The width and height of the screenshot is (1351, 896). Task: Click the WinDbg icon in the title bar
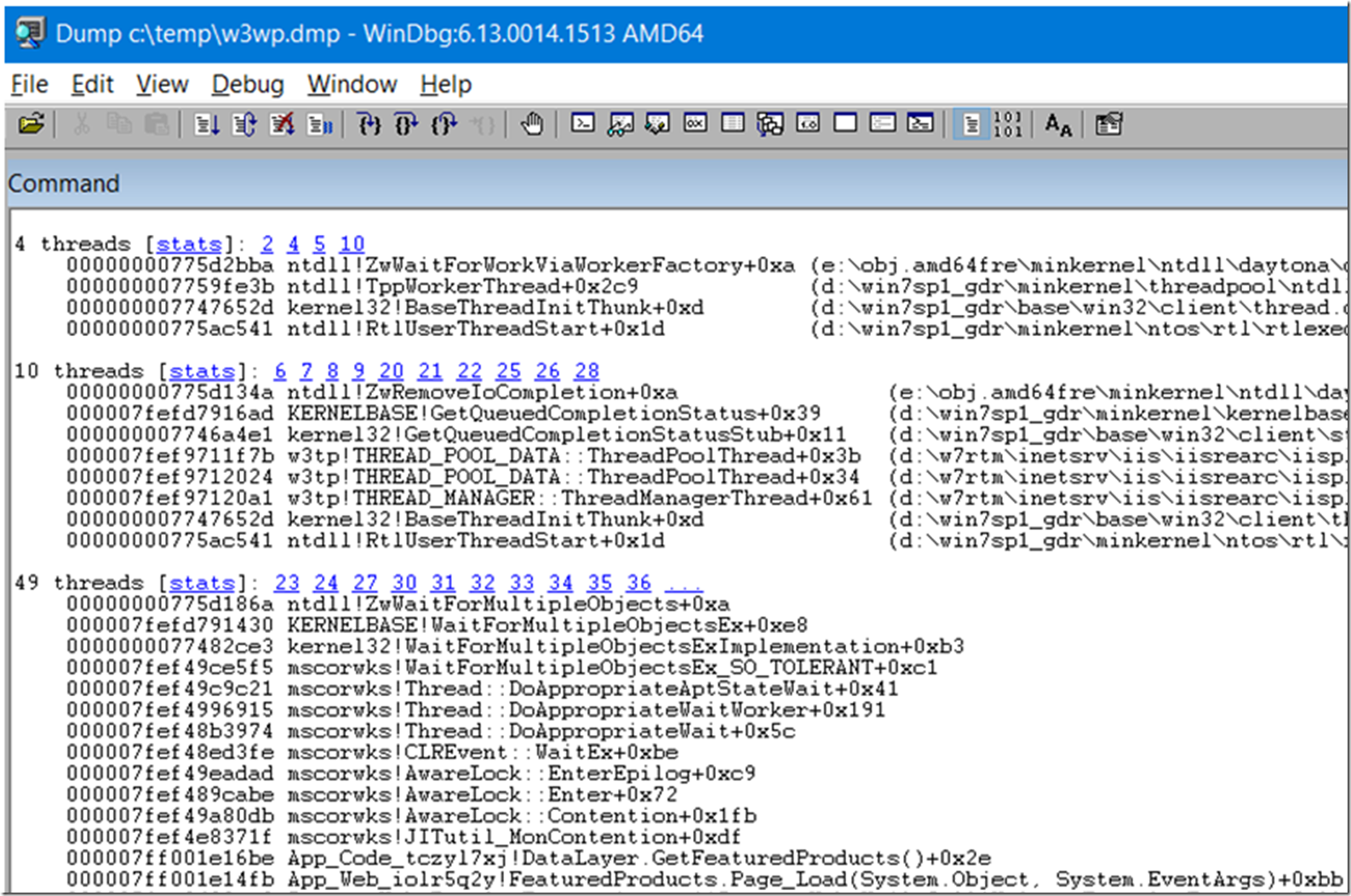pos(30,33)
